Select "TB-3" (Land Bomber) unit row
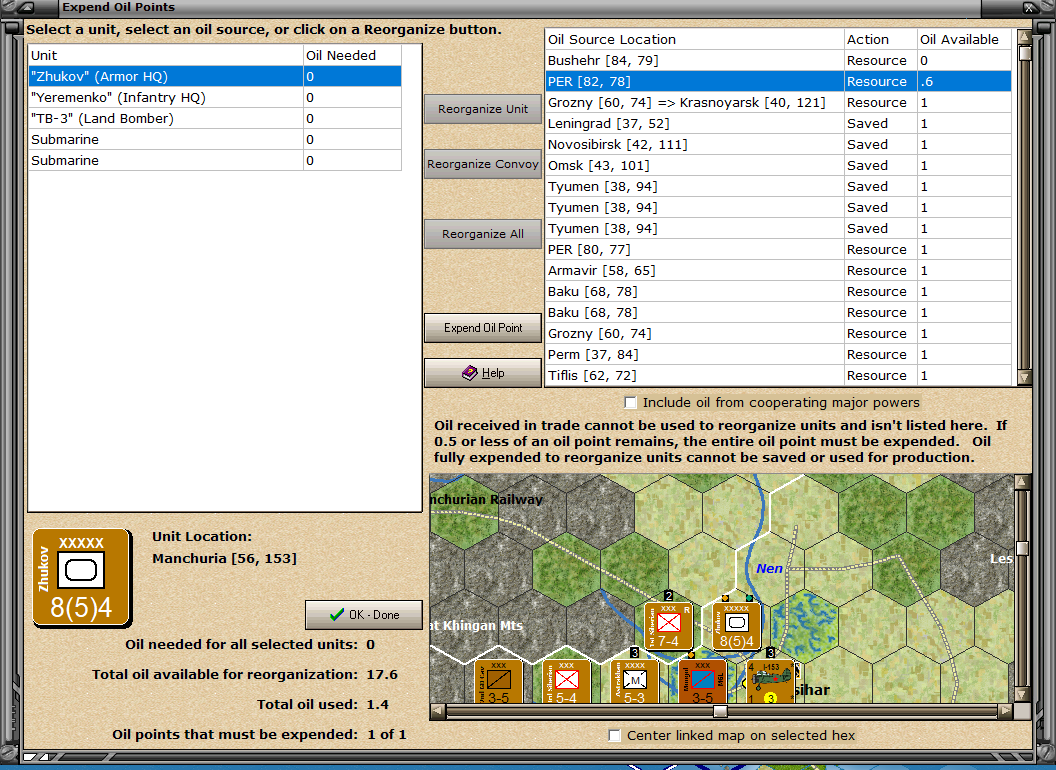The width and height of the screenshot is (1056, 770). click(215, 119)
